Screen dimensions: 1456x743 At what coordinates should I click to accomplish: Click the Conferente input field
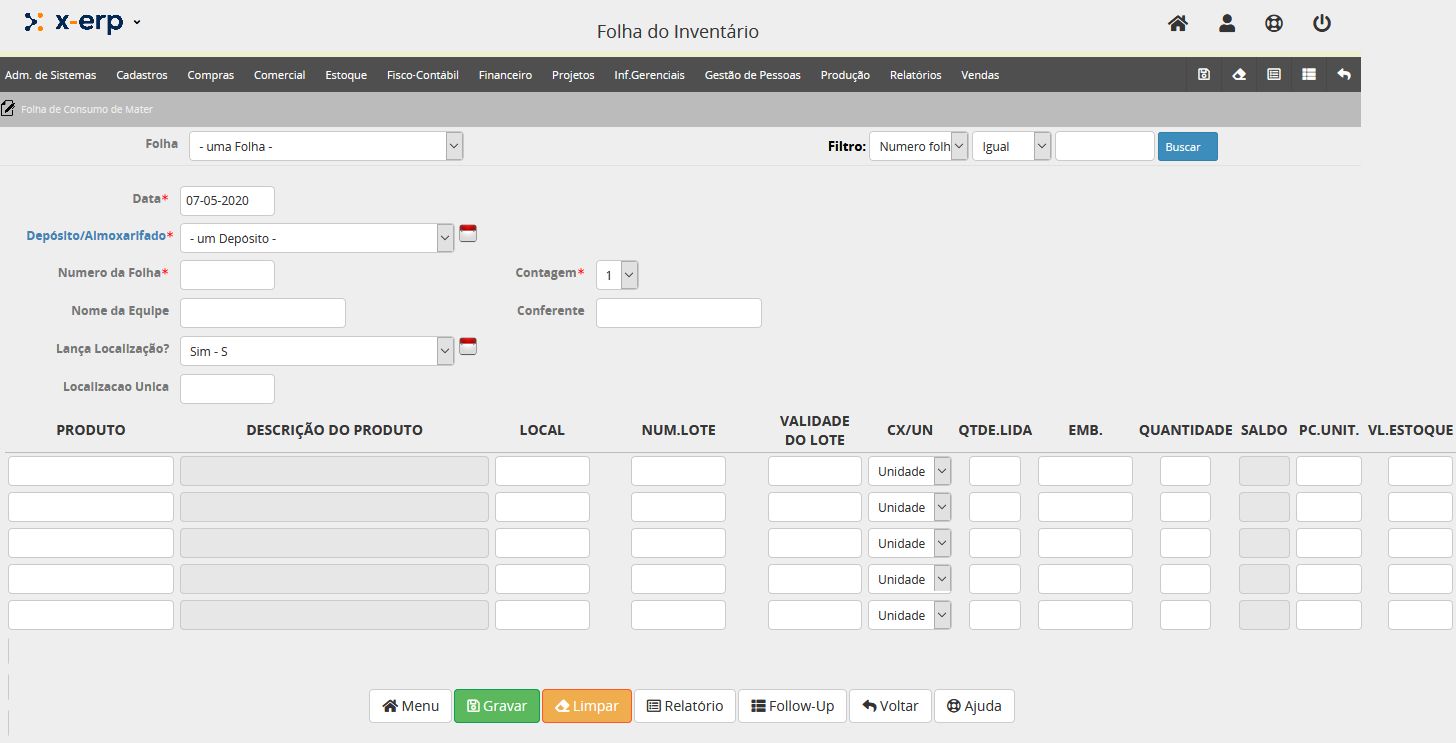(679, 313)
